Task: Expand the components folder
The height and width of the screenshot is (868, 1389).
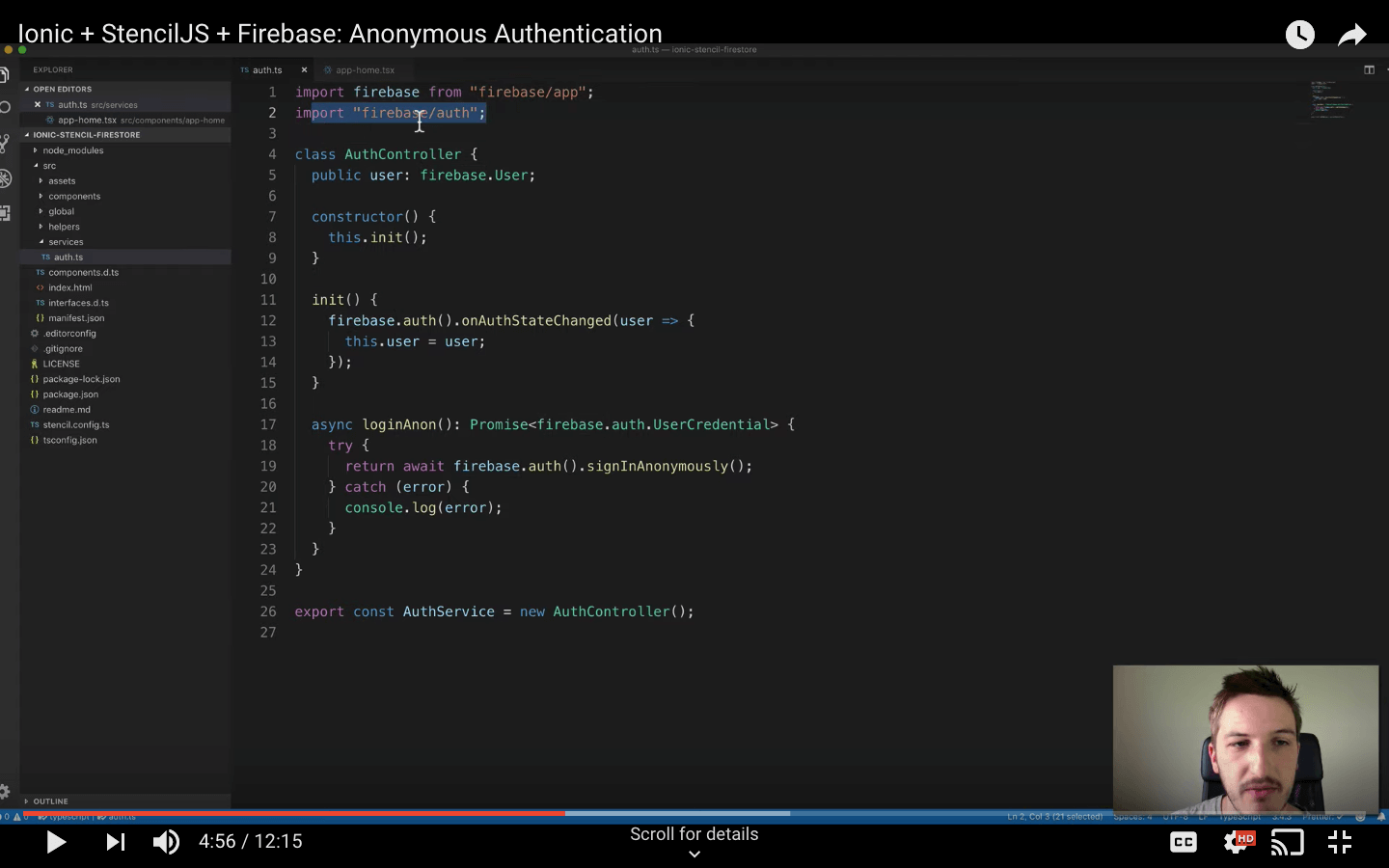Action: click(74, 196)
